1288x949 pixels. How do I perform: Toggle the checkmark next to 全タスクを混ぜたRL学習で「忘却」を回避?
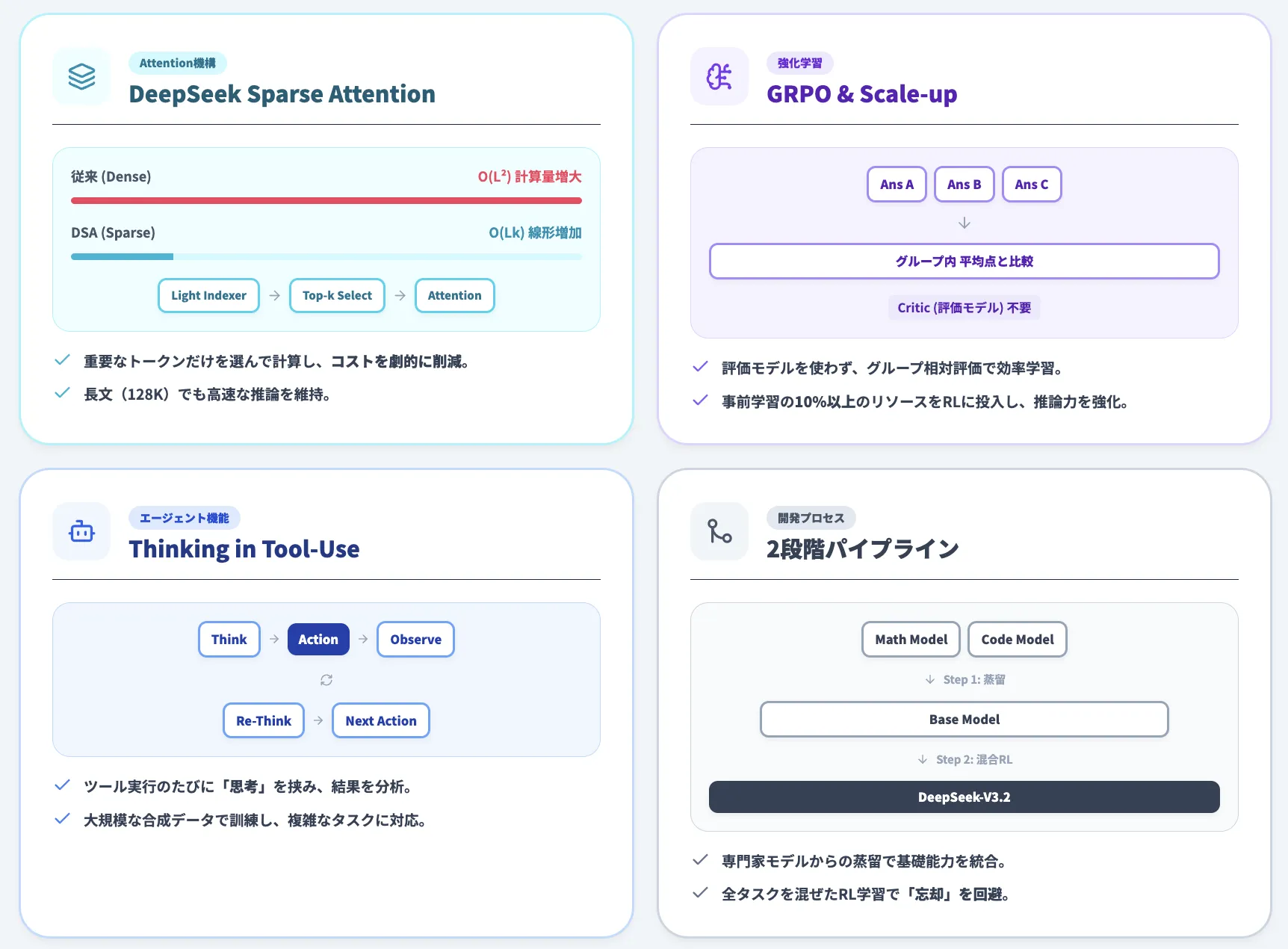pos(700,893)
